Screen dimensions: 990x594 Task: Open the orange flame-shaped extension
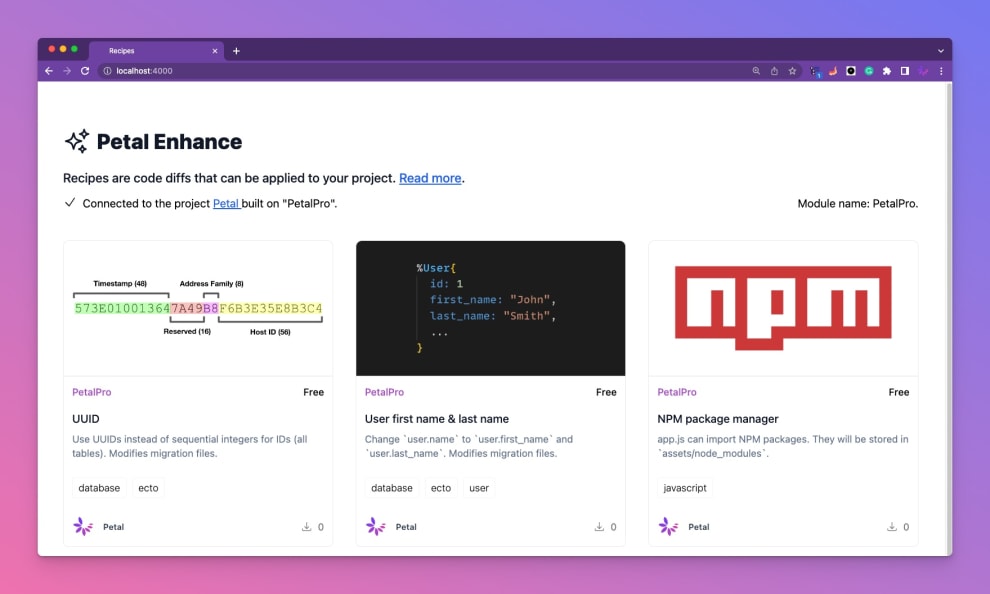pyautogui.click(x=833, y=71)
